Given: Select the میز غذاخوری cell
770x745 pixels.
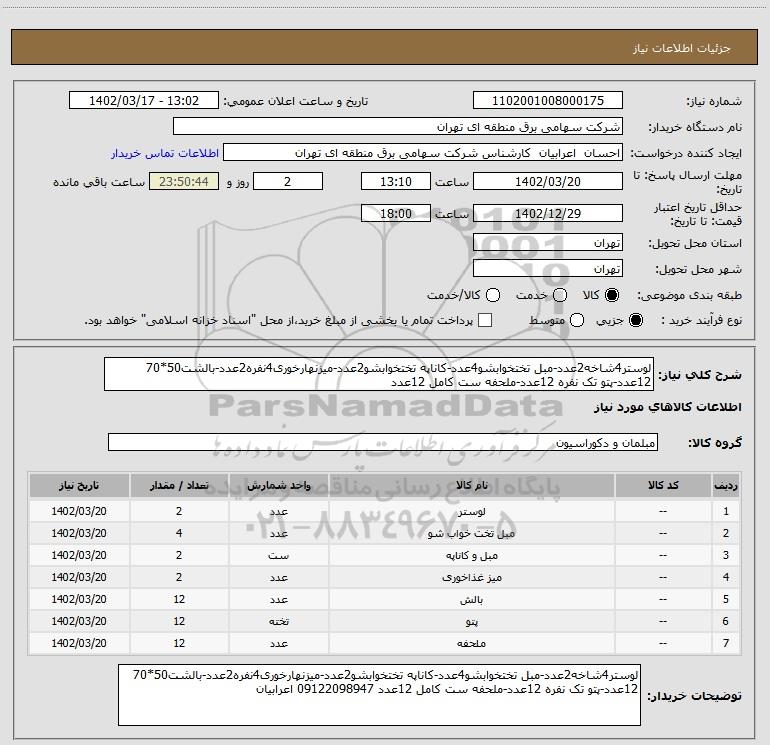Looking at the screenshot, I should coord(471,577).
